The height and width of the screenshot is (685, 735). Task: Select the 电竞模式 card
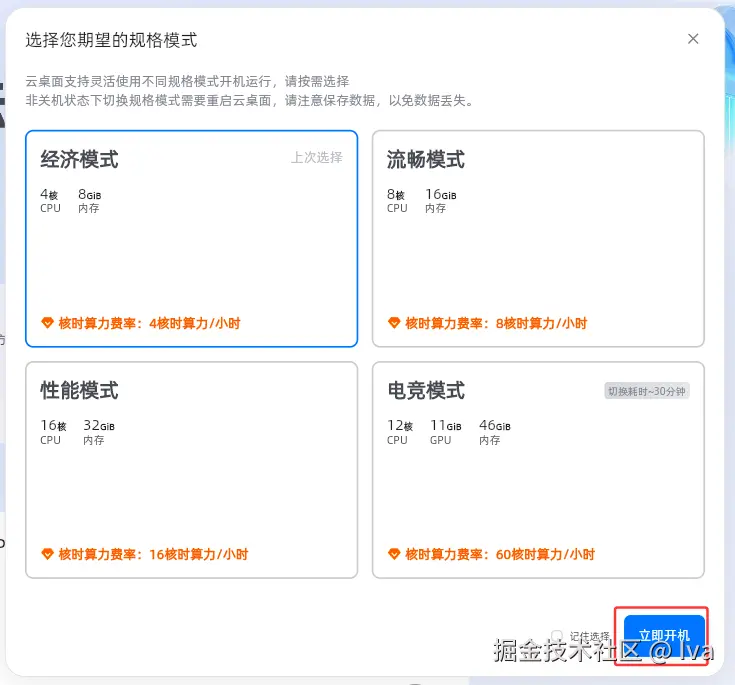[538, 470]
